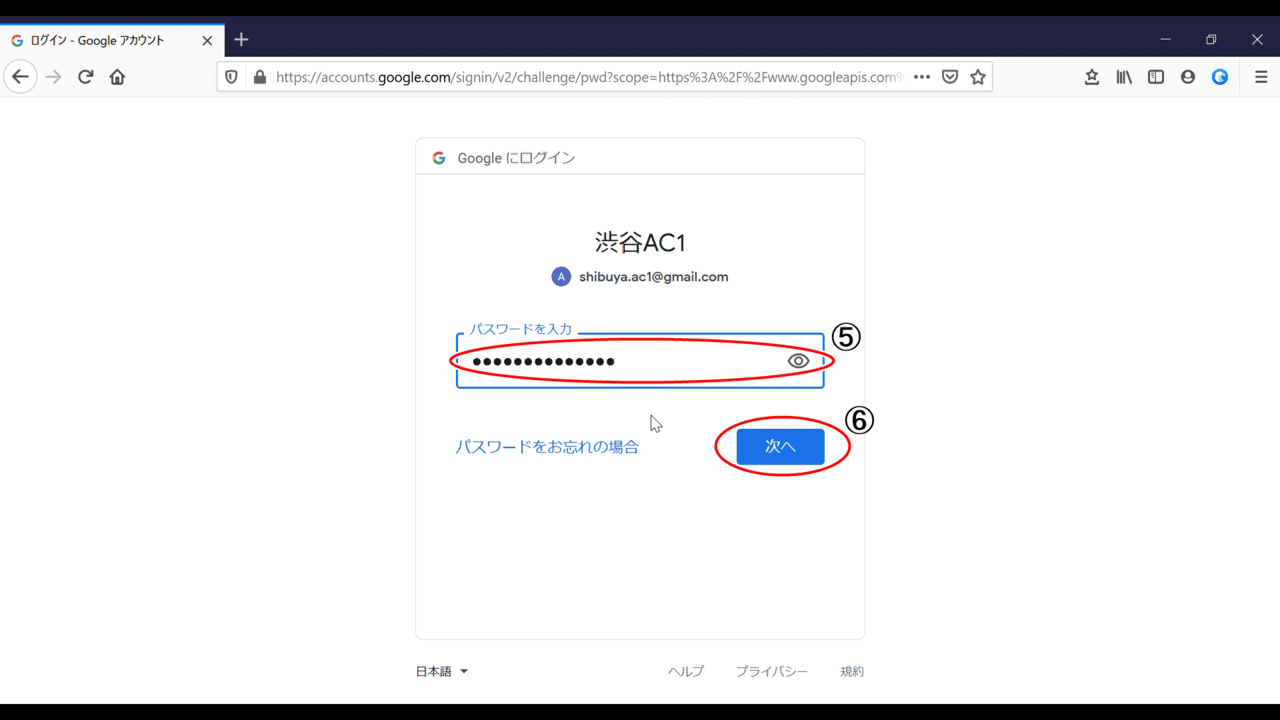
Task: Go back with the browser back arrow
Action: click(20, 77)
